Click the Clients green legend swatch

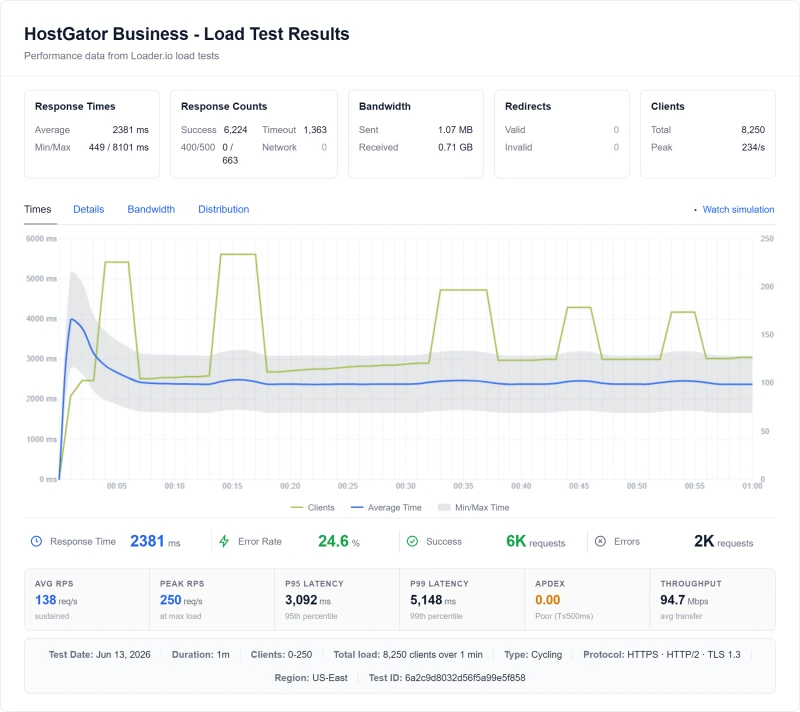pyautogui.click(x=297, y=507)
